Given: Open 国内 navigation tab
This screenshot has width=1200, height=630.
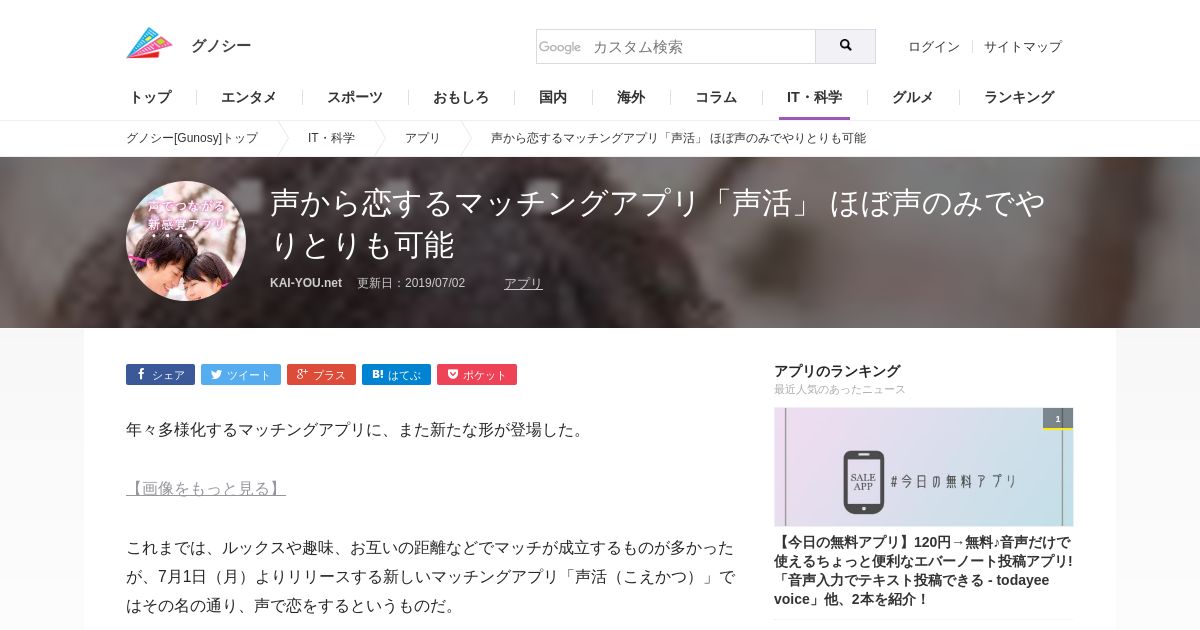Looking at the screenshot, I should [553, 97].
